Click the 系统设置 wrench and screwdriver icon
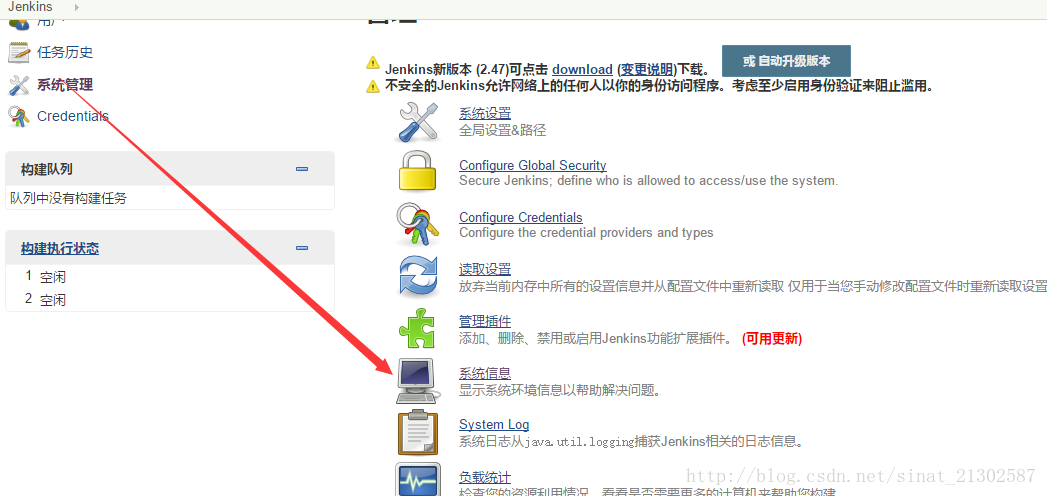 419,121
